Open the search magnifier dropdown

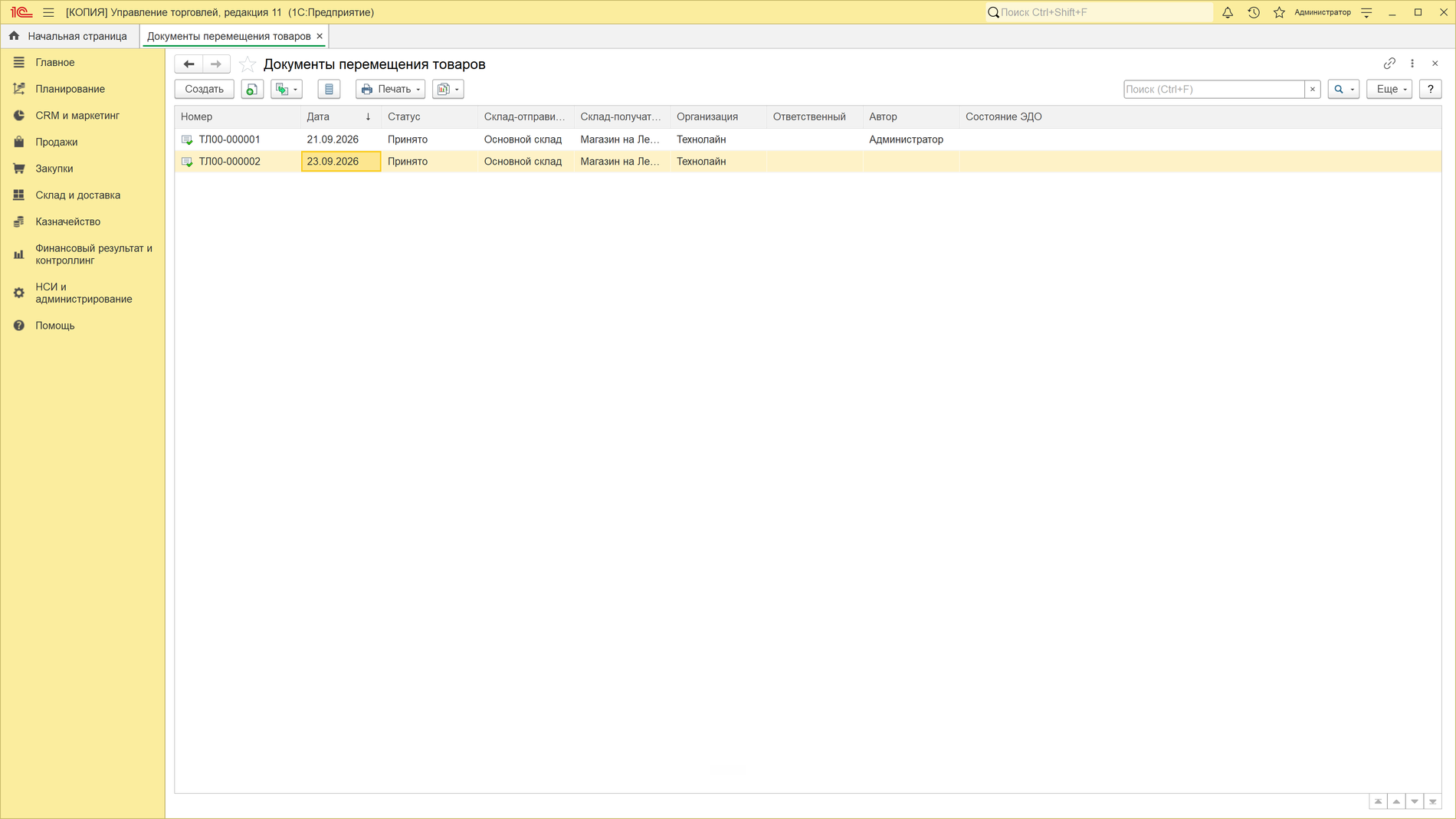1343,89
